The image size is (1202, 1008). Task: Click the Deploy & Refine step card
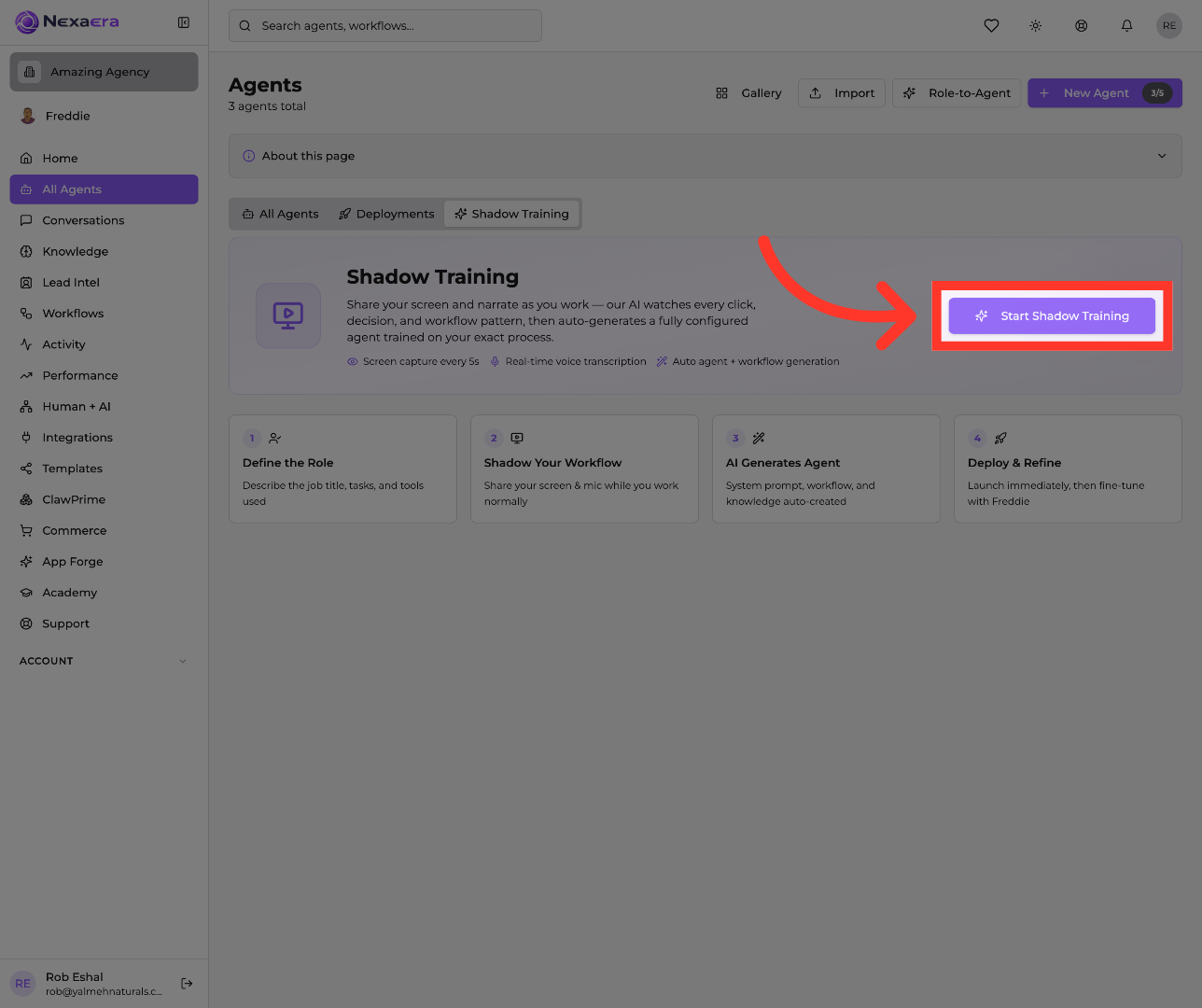point(1068,469)
